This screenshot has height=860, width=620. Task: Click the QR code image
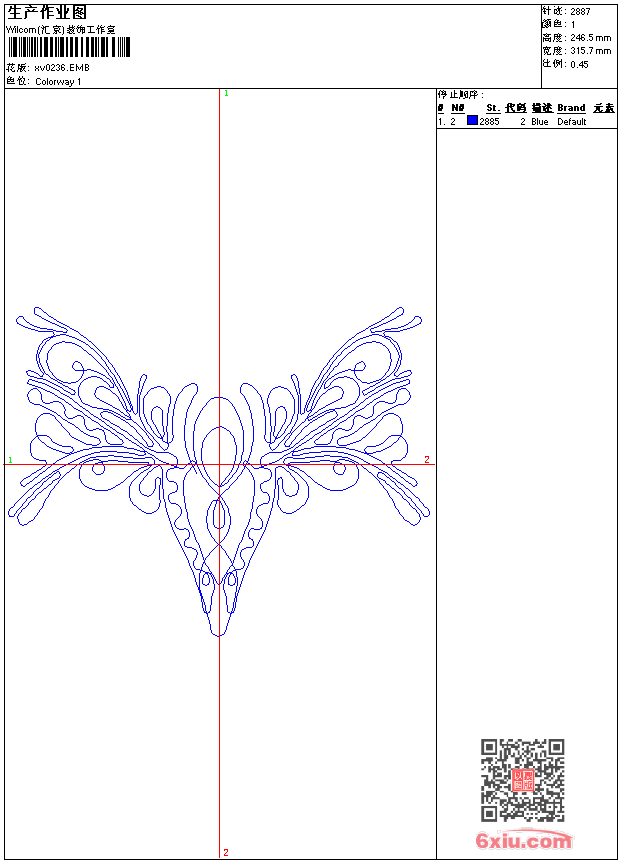(522, 780)
